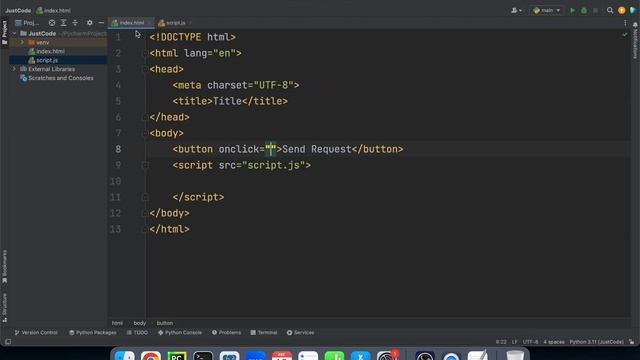Image resolution: width=640 pixels, height=360 pixels.
Task: Click the Project tool window stripe button
Action: pos(4,33)
